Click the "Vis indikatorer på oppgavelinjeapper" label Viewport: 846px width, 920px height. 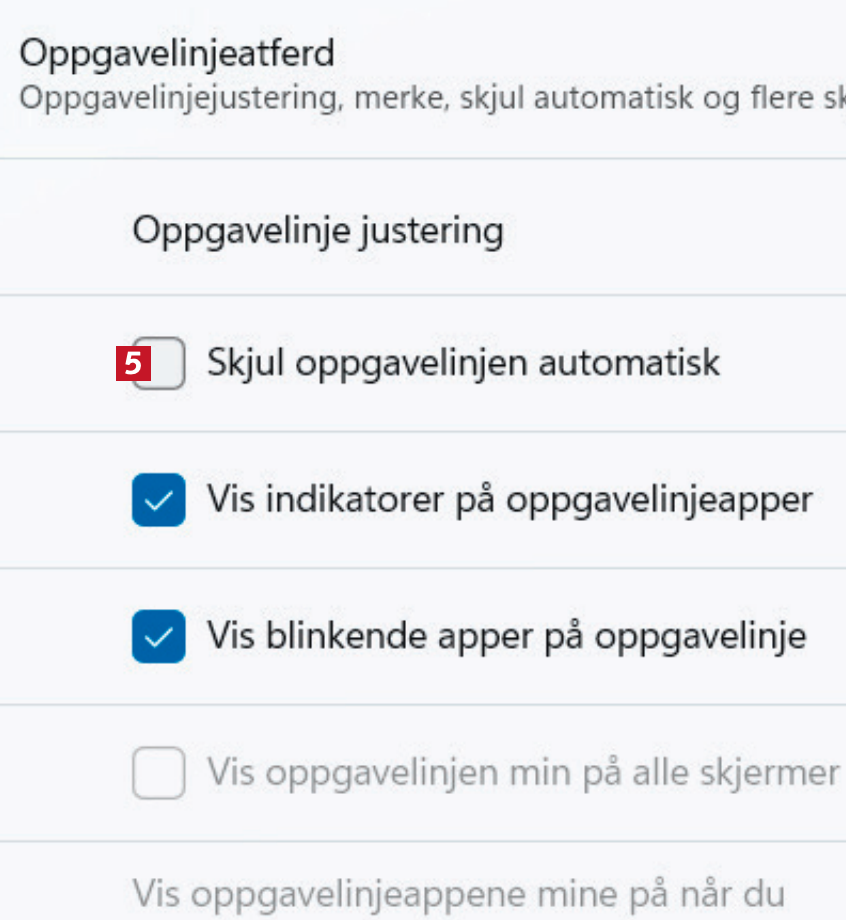click(x=509, y=500)
